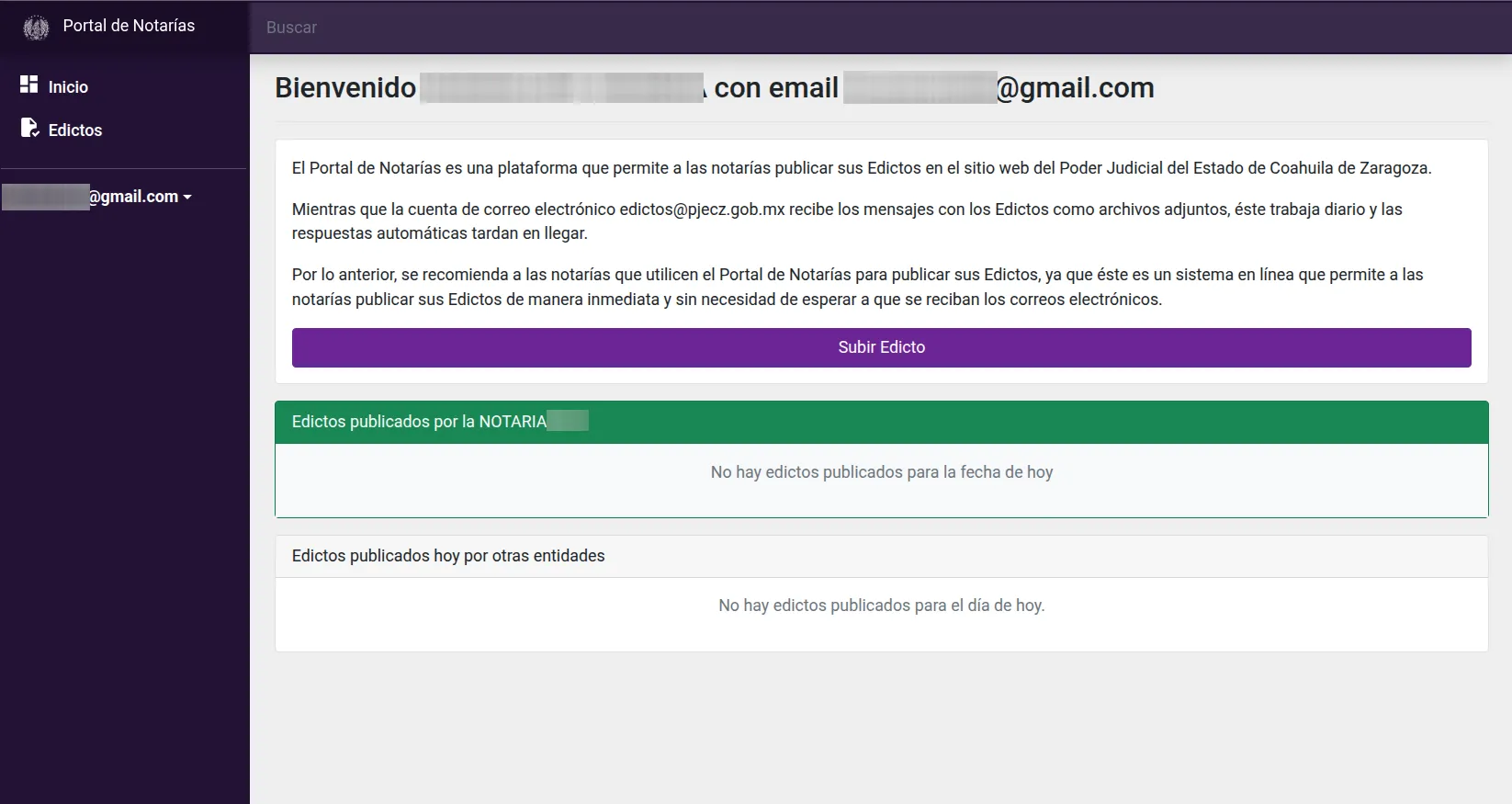This screenshot has width=1512, height=804.
Task: Click the Poder Judicial seal logo
Action: pyautogui.click(x=36, y=28)
